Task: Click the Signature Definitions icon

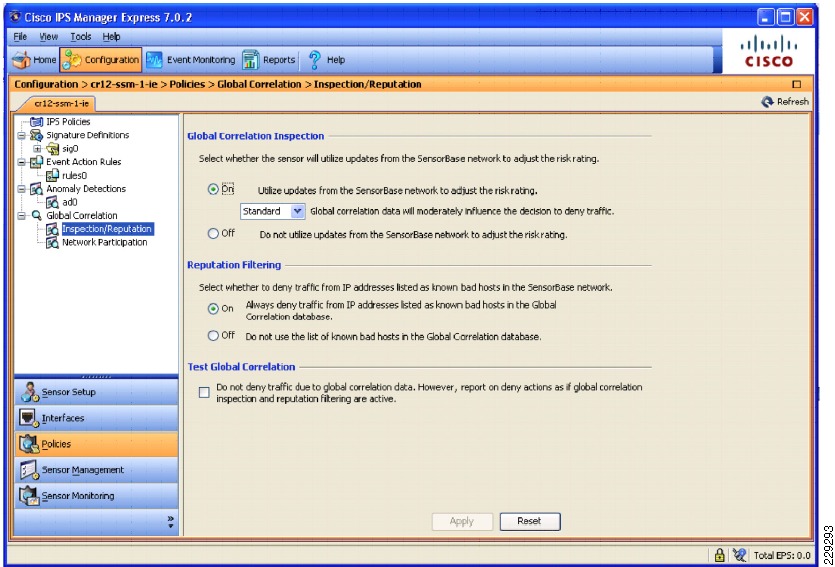Action: (36, 135)
